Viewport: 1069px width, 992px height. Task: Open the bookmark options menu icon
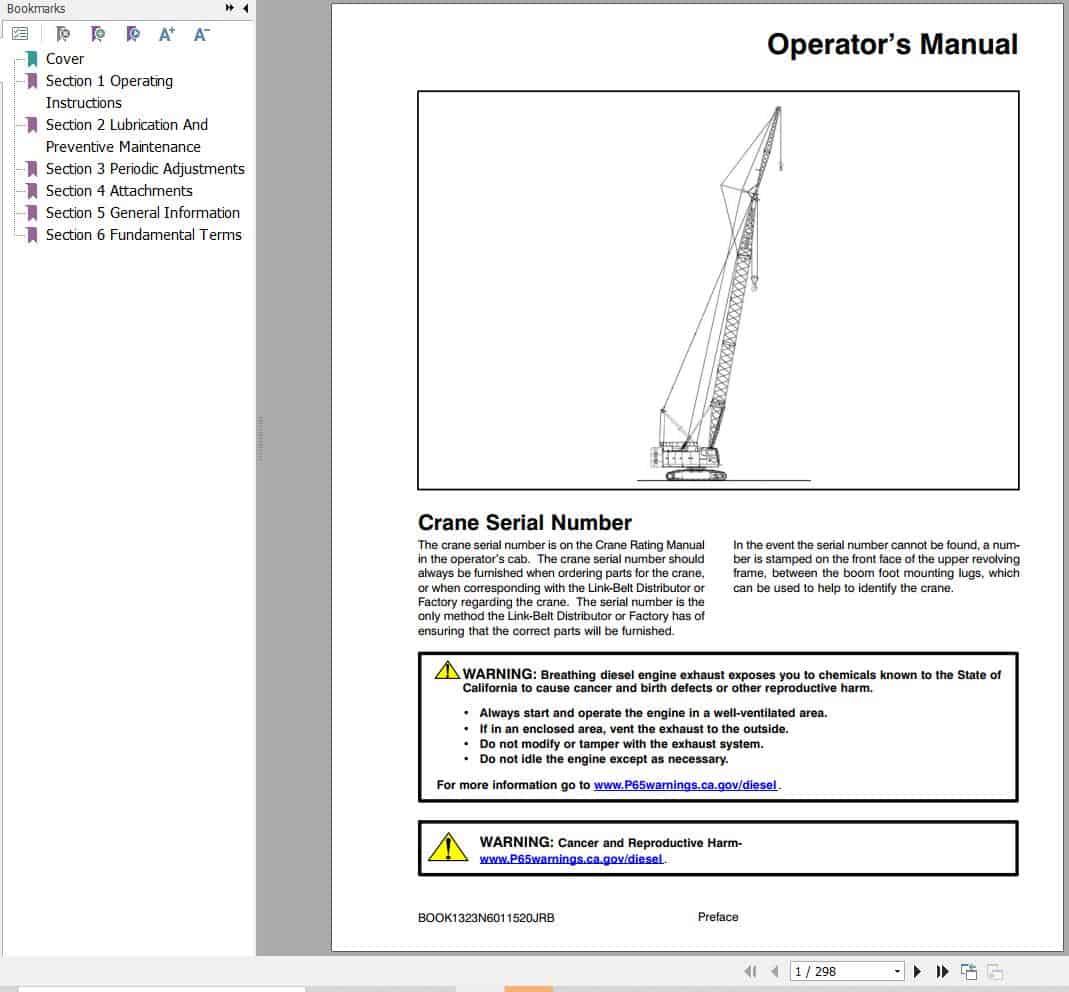19,33
